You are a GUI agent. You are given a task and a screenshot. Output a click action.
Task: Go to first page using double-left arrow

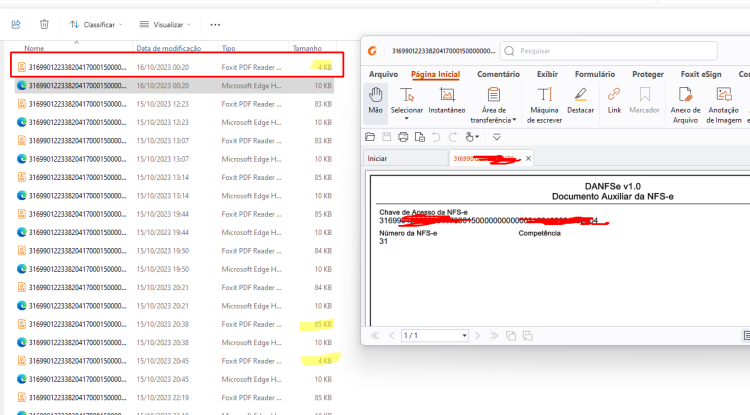pos(375,336)
